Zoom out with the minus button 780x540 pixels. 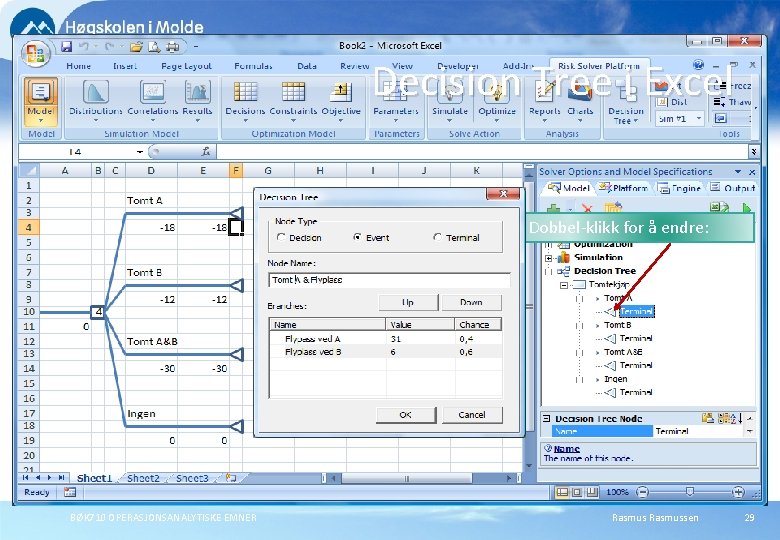click(643, 492)
